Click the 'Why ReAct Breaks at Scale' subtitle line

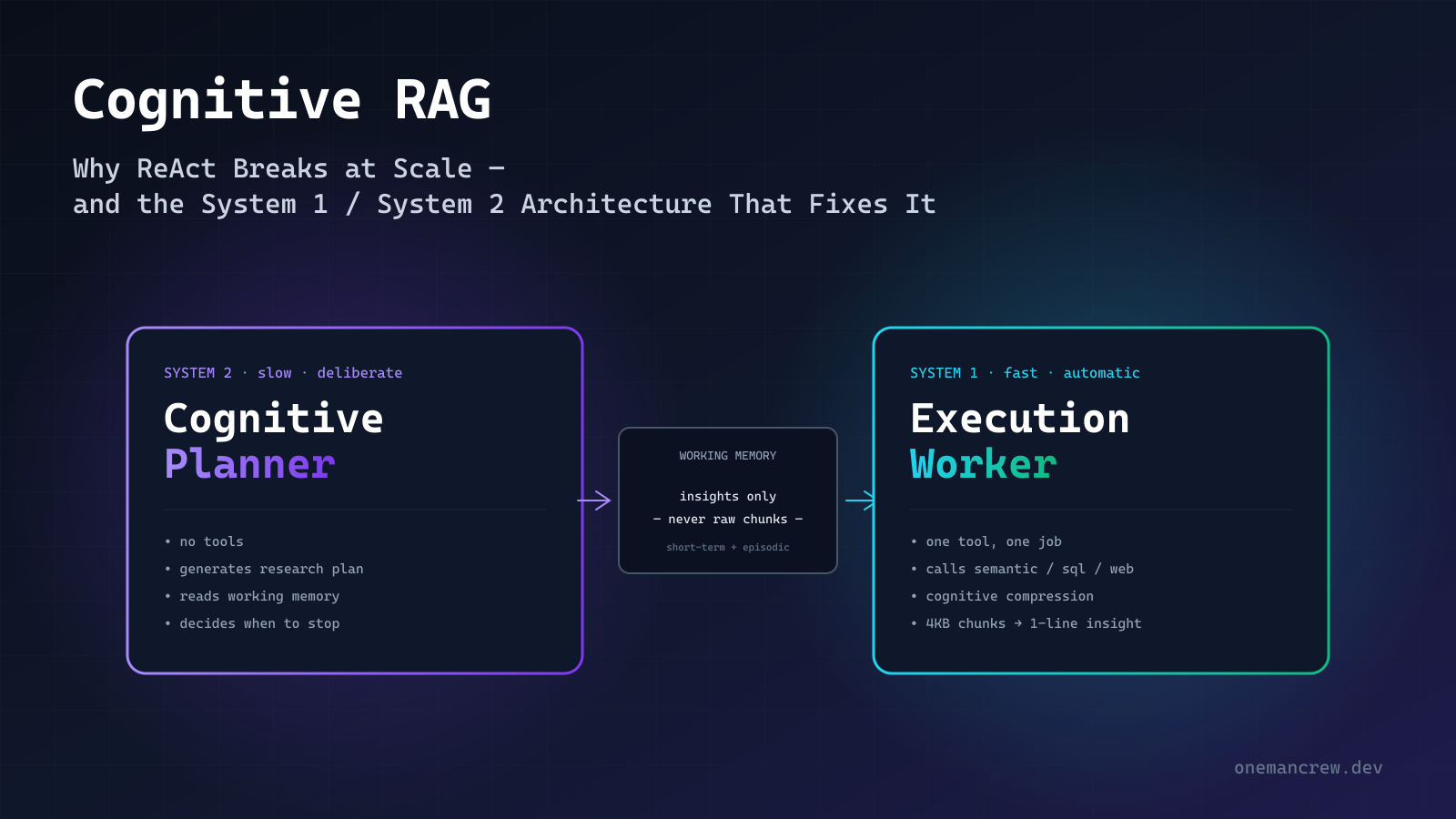[x=288, y=169]
